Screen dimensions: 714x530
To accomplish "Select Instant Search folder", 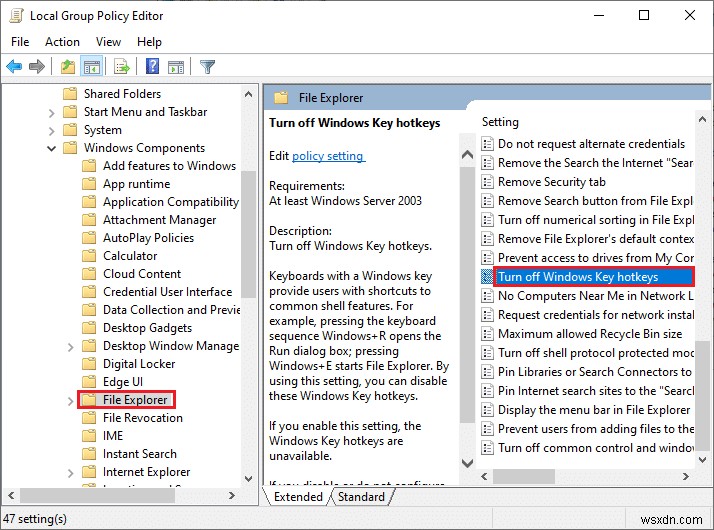I will pos(140,454).
